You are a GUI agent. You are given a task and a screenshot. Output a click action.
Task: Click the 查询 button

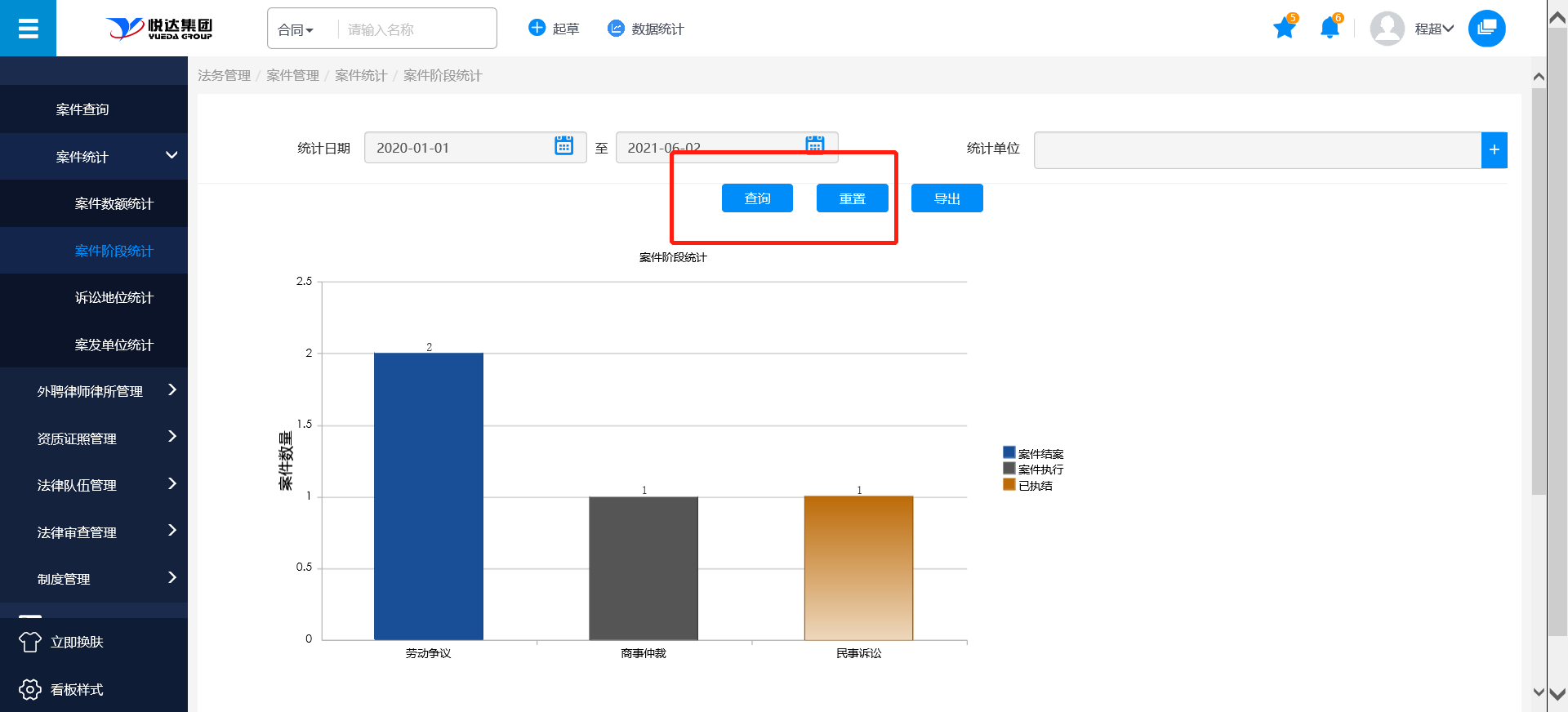point(757,198)
